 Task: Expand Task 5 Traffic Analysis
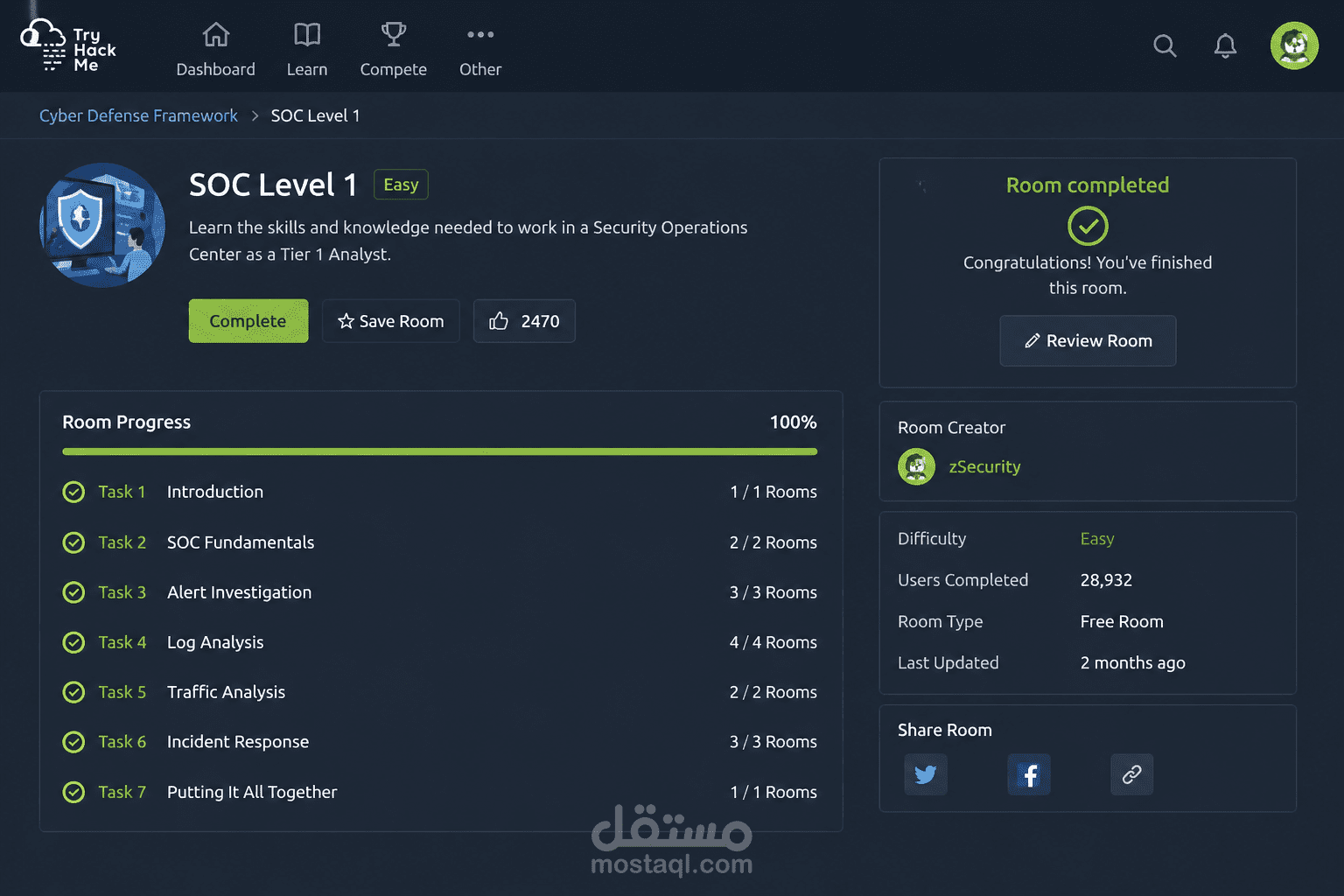pos(440,692)
